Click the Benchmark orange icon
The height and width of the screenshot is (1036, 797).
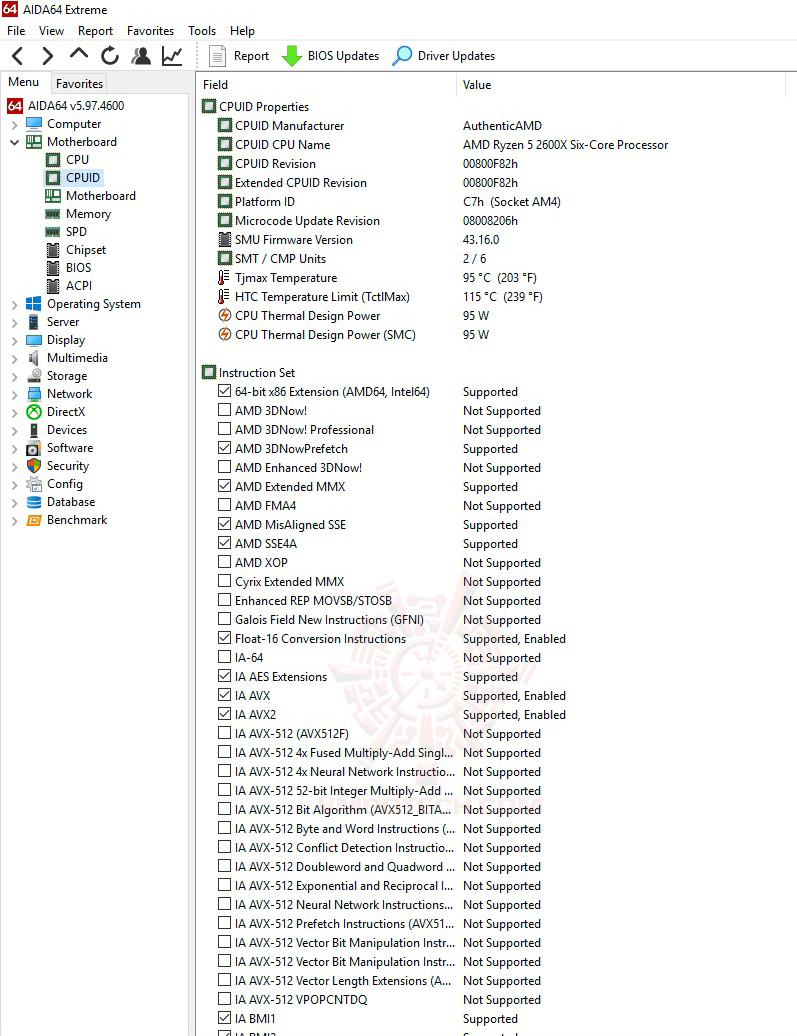34,520
